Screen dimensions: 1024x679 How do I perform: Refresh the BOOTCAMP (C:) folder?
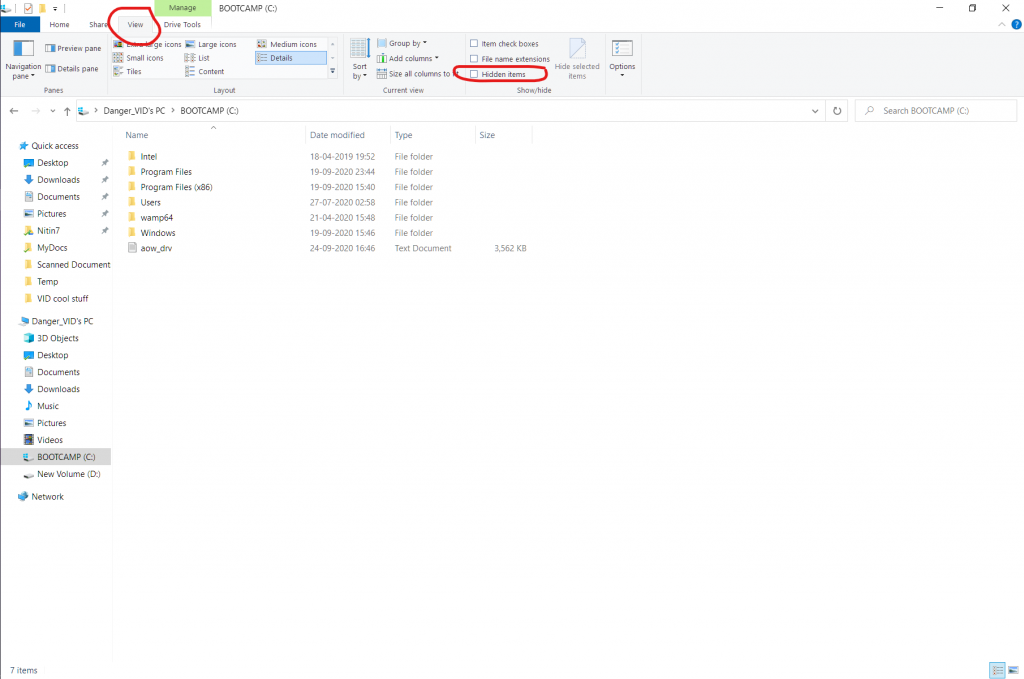837,111
